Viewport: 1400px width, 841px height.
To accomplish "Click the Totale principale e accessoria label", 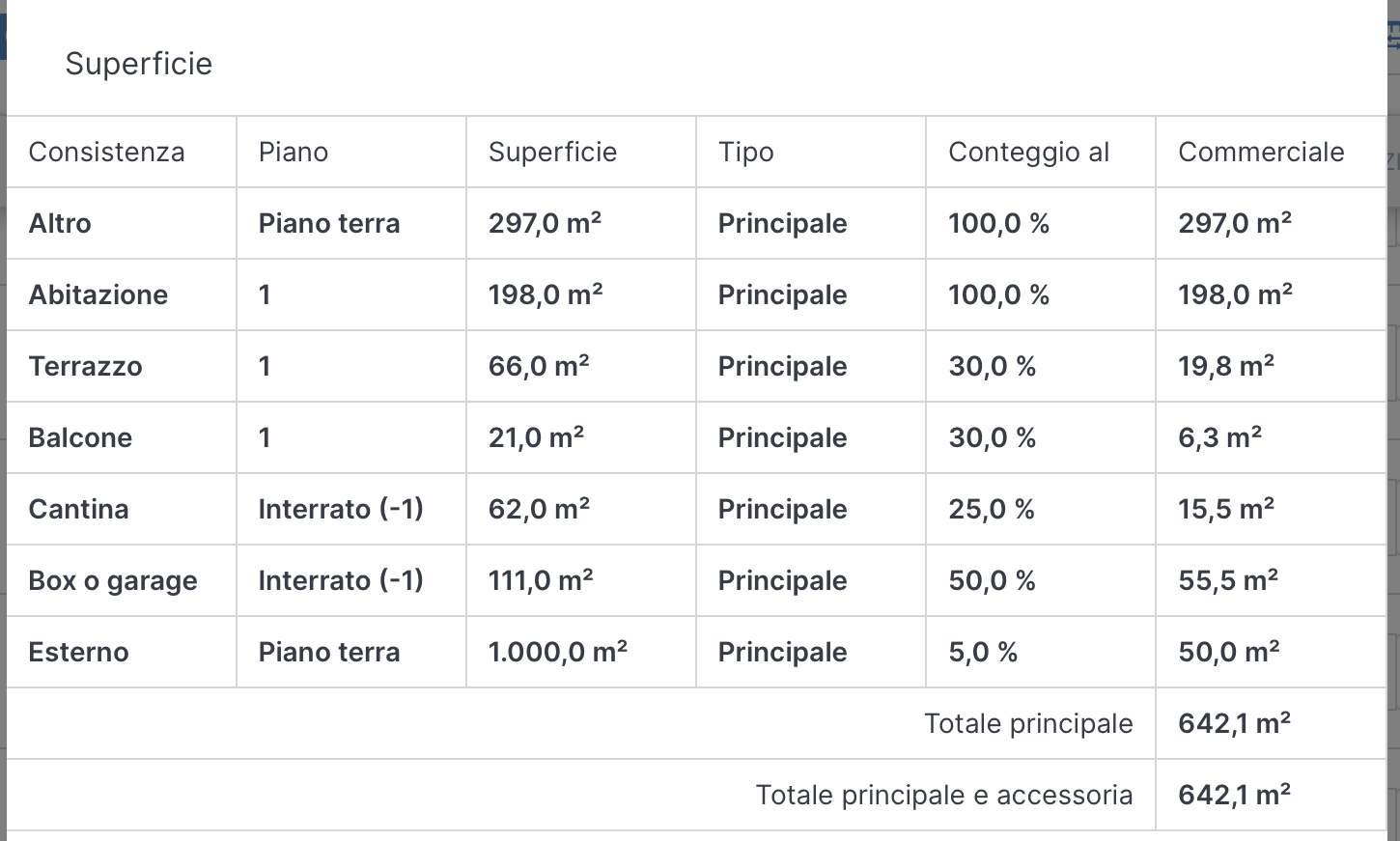I will 943,795.
